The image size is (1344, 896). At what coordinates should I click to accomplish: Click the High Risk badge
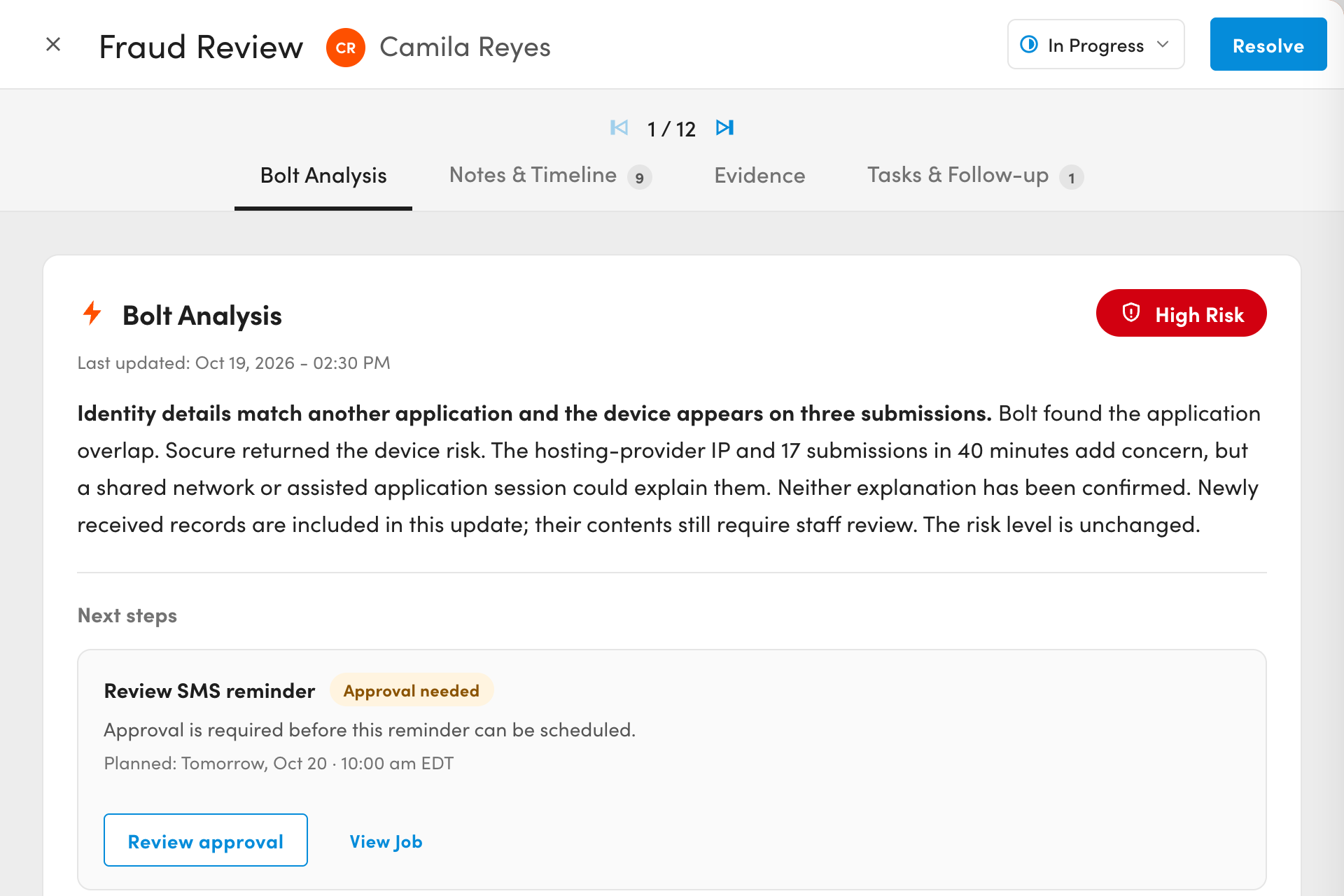(1181, 314)
